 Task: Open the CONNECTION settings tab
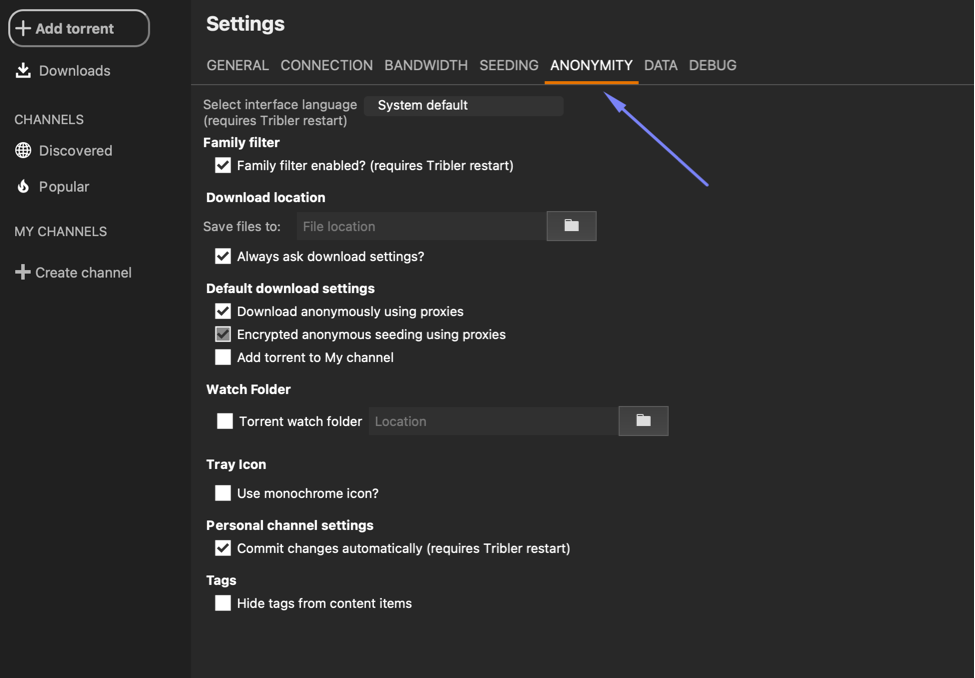[326, 65]
